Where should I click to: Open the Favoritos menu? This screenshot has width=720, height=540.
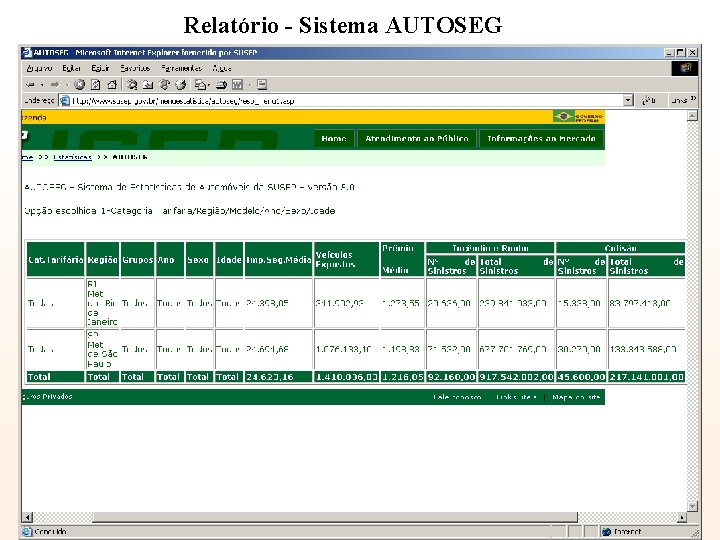pos(135,68)
